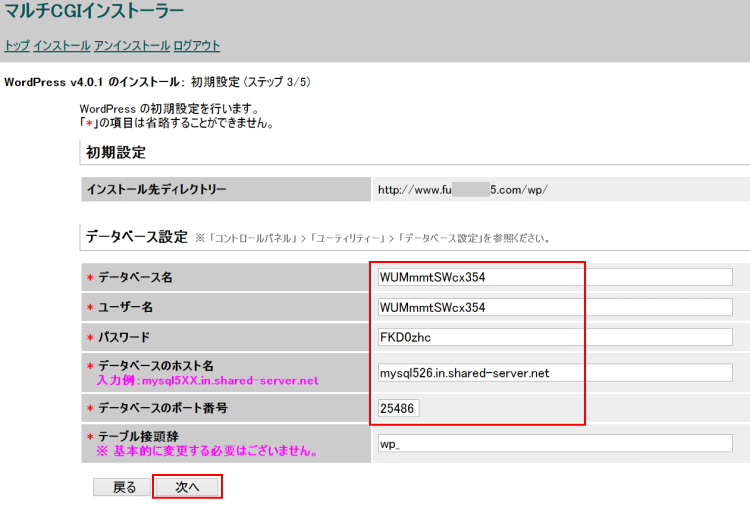The width and height of the screenshot is (750, 511).
Task: Click the ユーザー名 label
Action: [125, 307]
